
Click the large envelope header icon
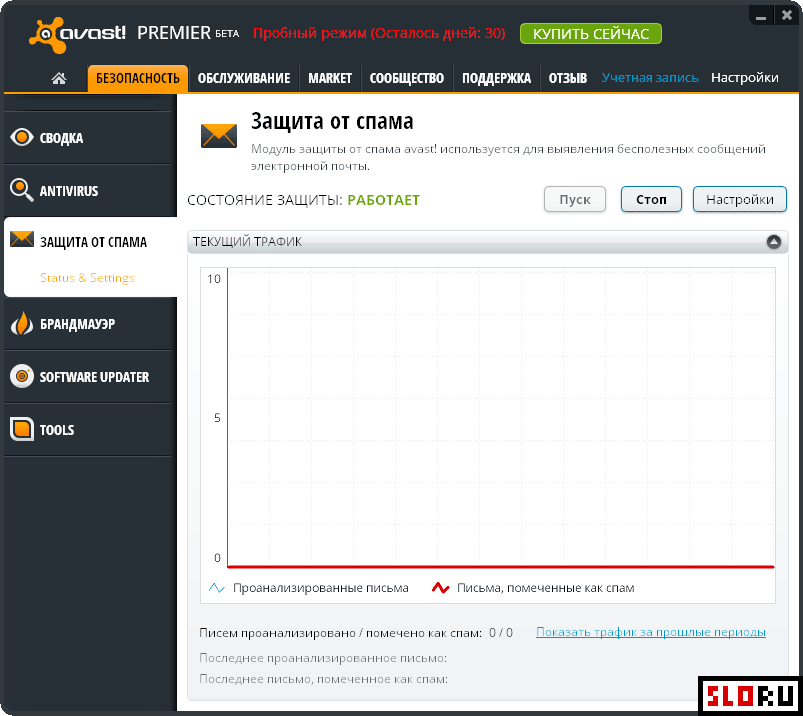point(219,136)
